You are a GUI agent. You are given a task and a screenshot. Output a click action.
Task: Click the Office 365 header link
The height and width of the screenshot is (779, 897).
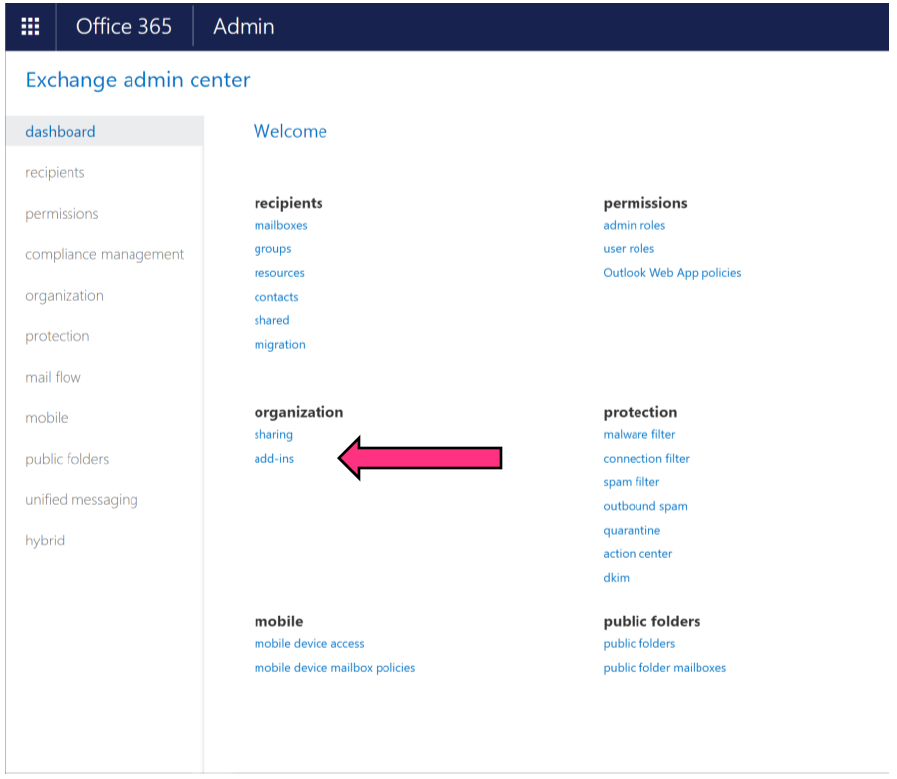point(124,27)
